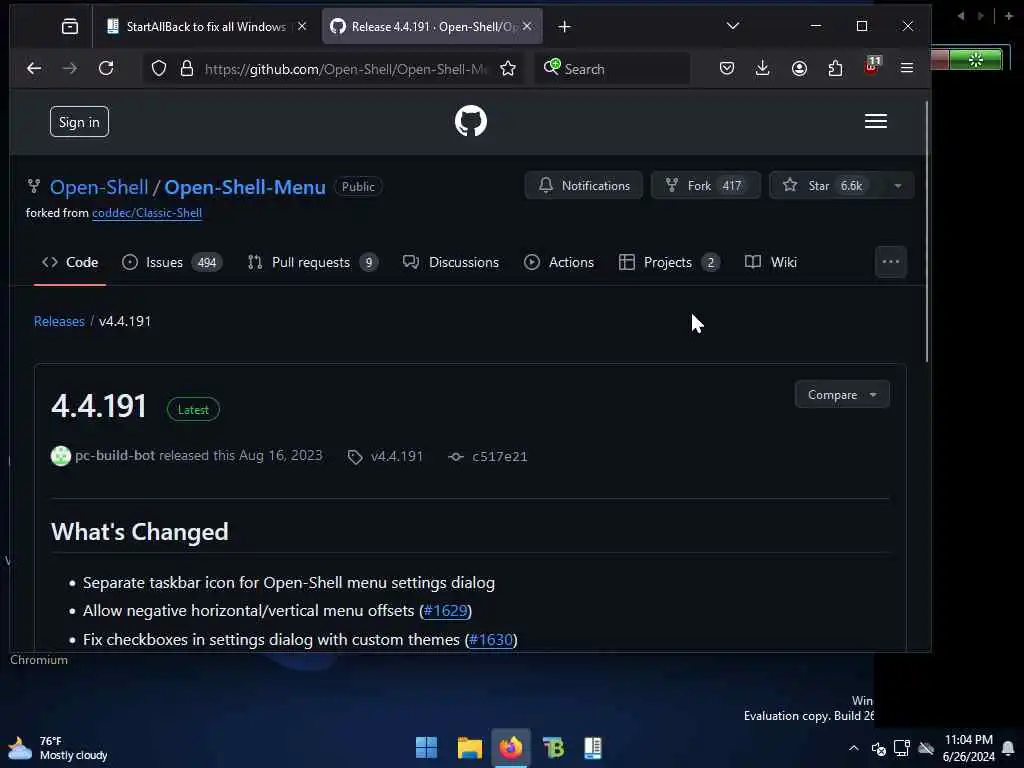List all tabs dropdown arrow
Viewport: 1024px width, 768px height.
(733, 26)
